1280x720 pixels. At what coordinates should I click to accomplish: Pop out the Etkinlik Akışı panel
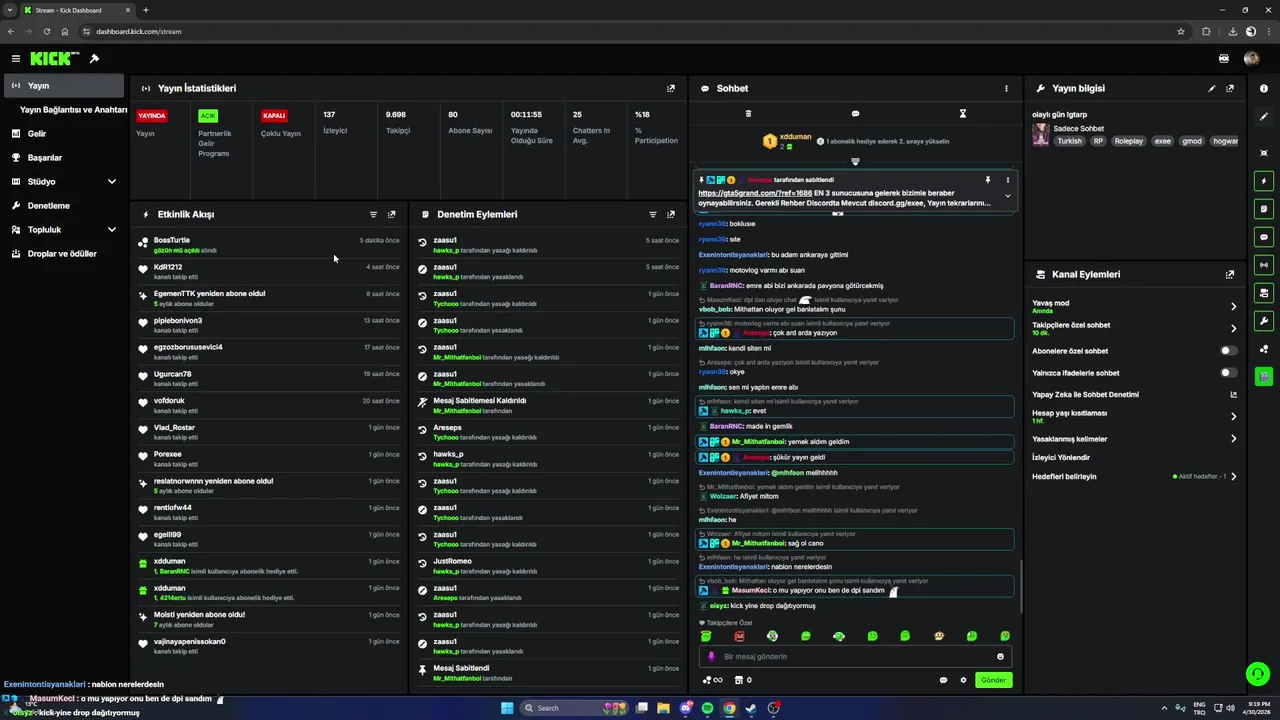point(391,214)
